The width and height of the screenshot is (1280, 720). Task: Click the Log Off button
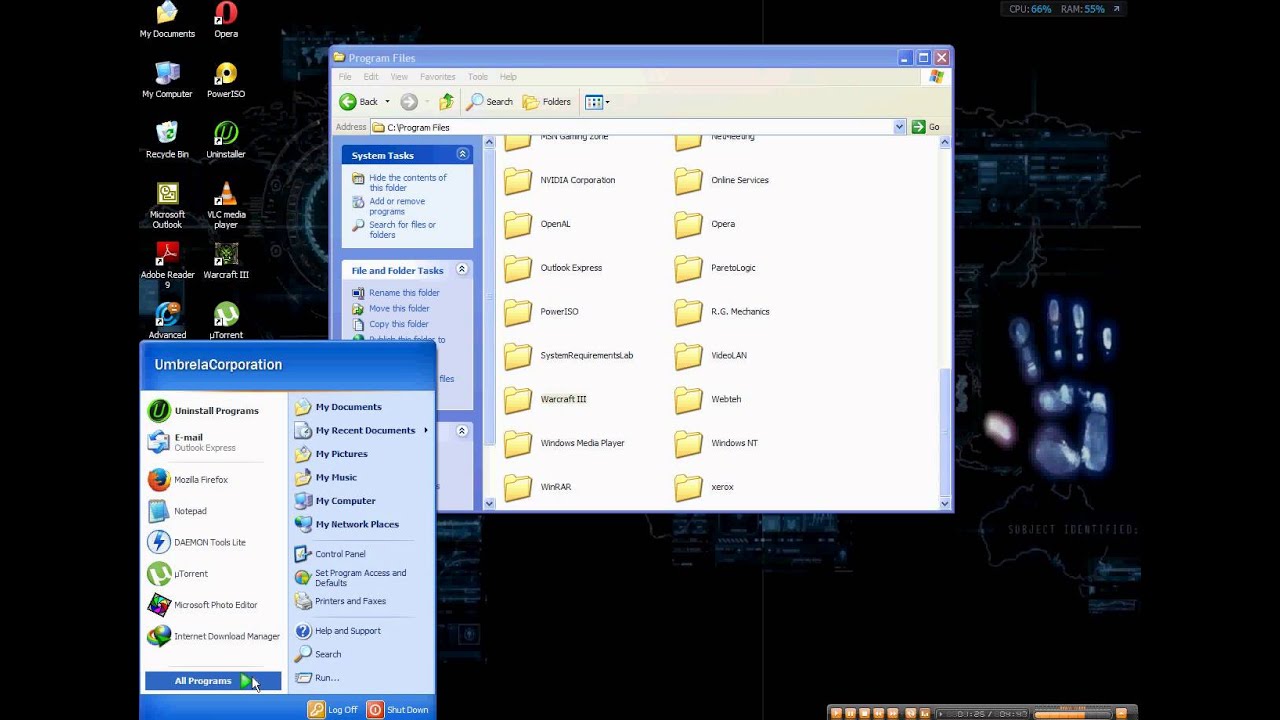tap(333, 710)
